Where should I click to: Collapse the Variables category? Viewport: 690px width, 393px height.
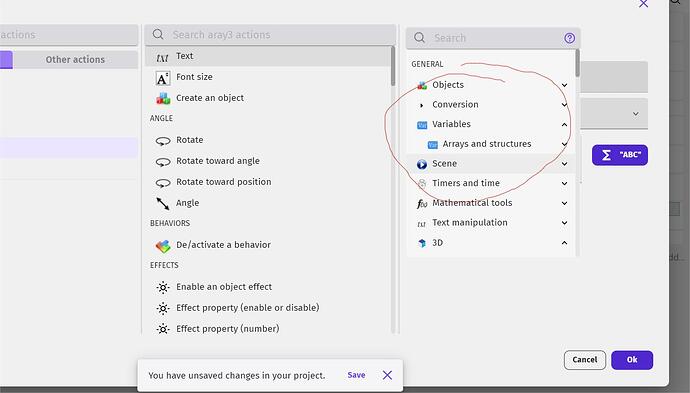click(564, 125)
